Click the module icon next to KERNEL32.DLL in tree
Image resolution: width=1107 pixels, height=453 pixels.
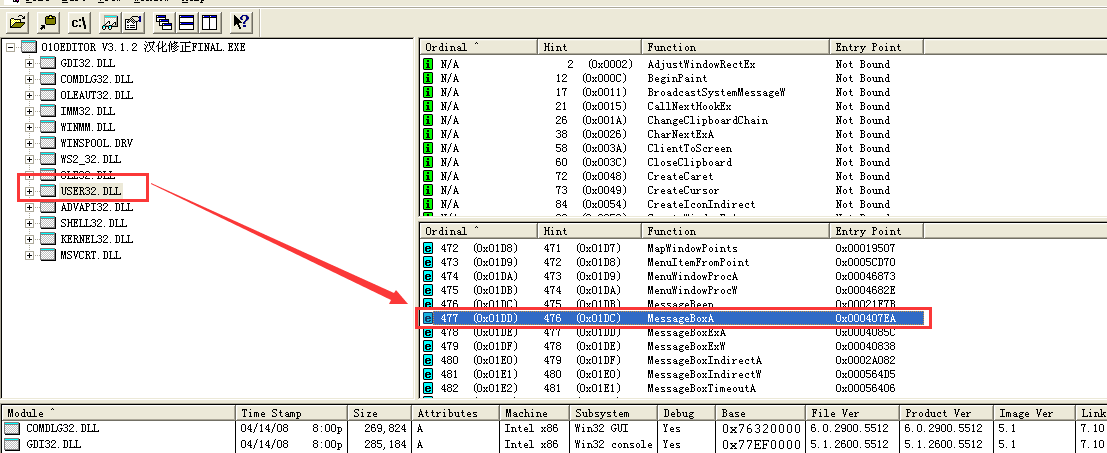coord(48,239)
